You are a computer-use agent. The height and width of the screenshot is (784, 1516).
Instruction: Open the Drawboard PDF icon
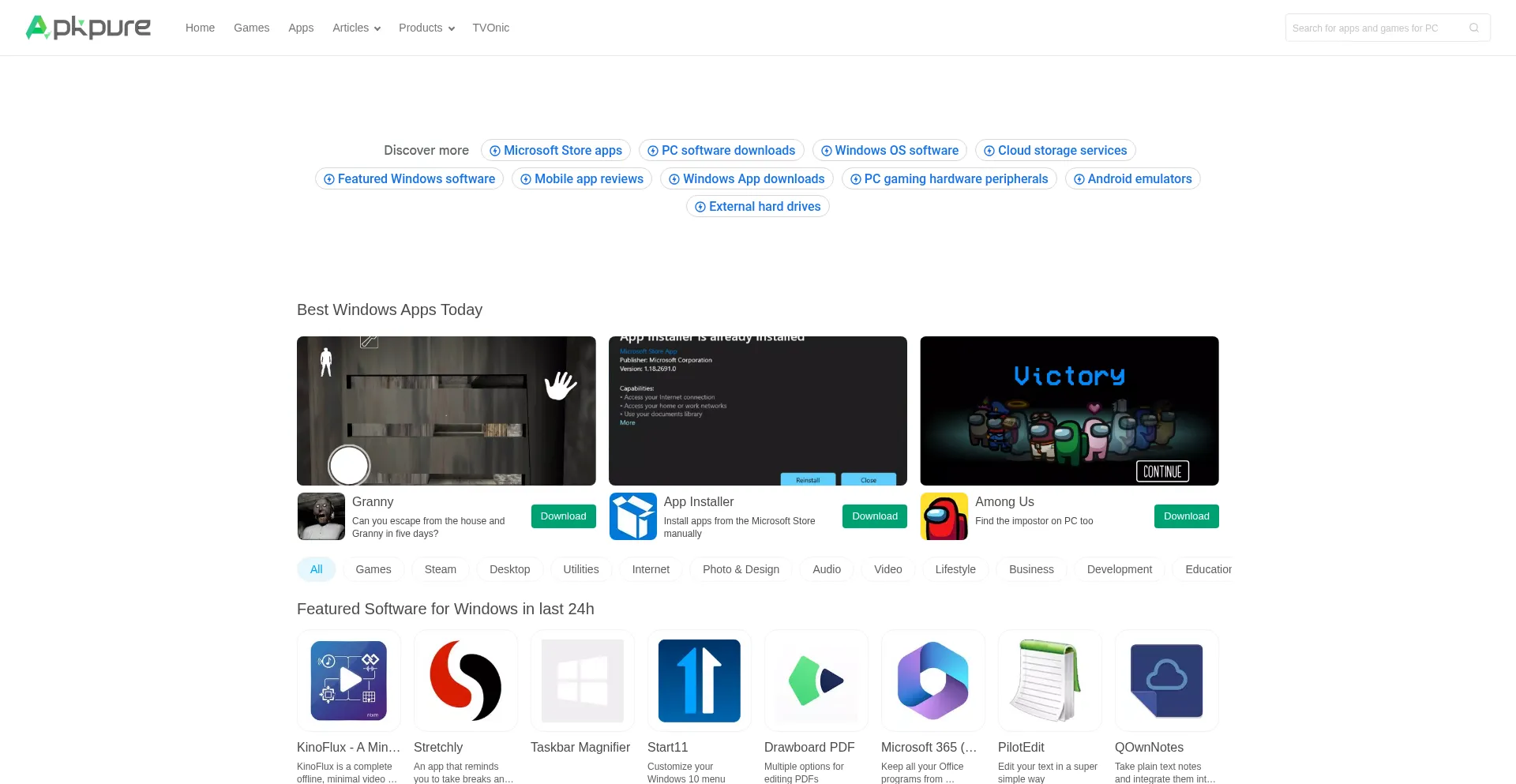[816, 680]
